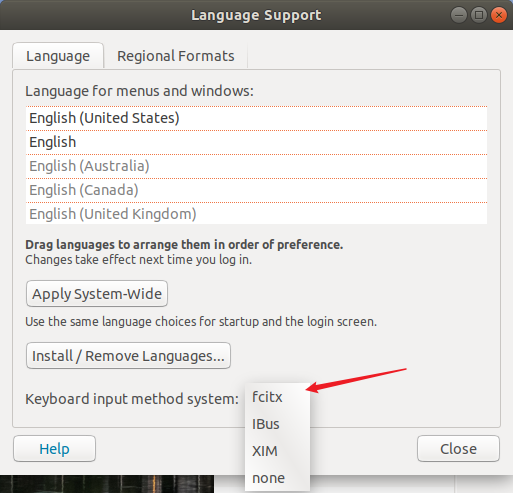Viewport: 513px width, 493px height.
Task: Select the plain English language entry
Action: pos(256,142)
